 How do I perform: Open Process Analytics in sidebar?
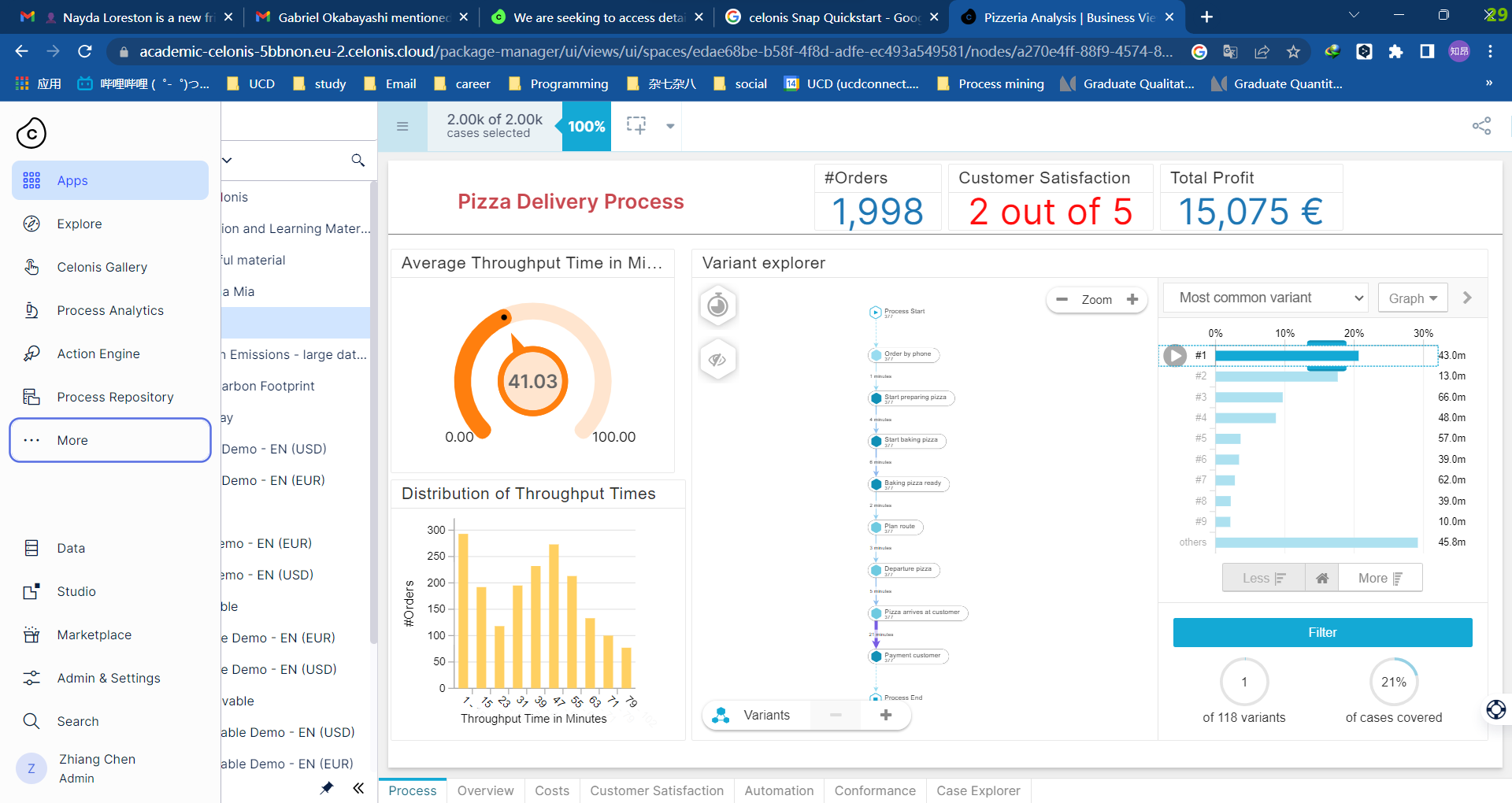[x=110, y=310]
